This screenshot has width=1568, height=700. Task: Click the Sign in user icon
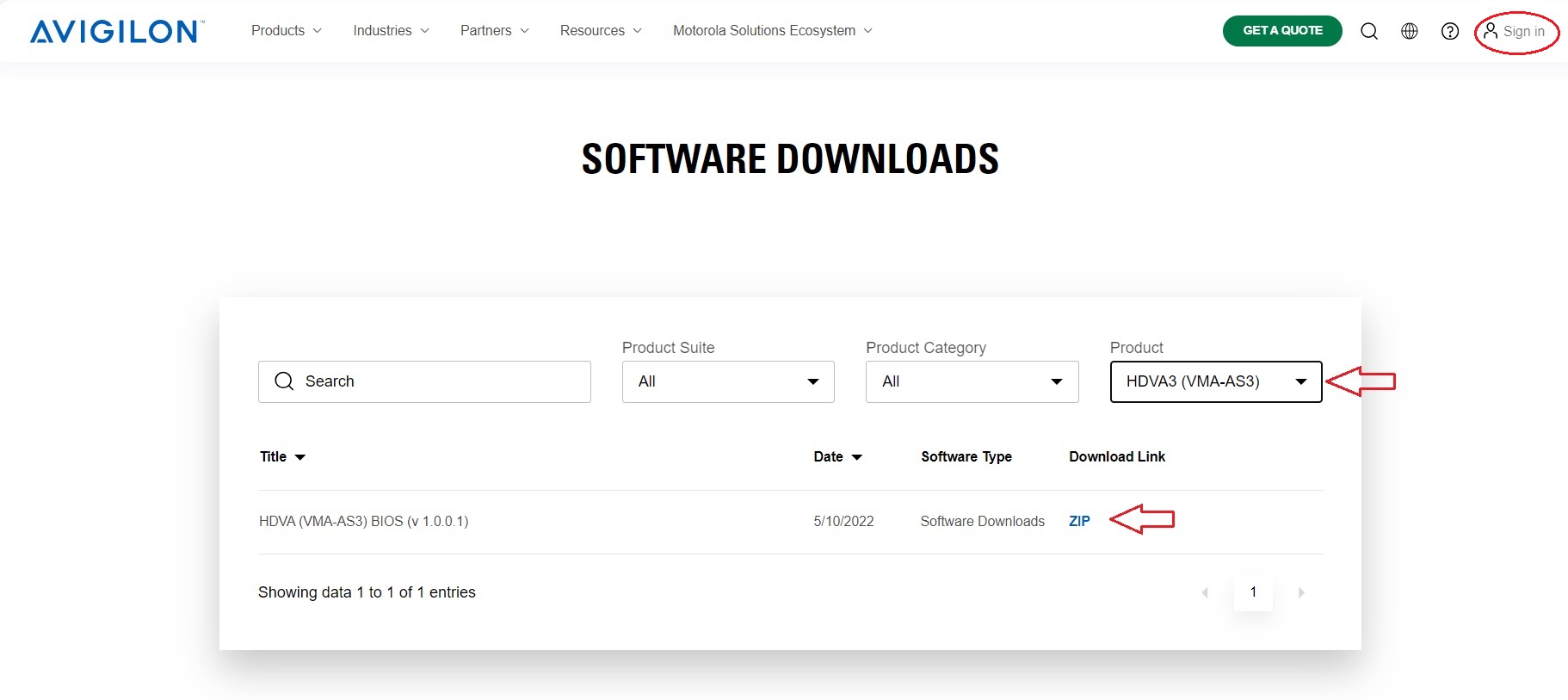pyautogui.click(x=1491, y=31)
